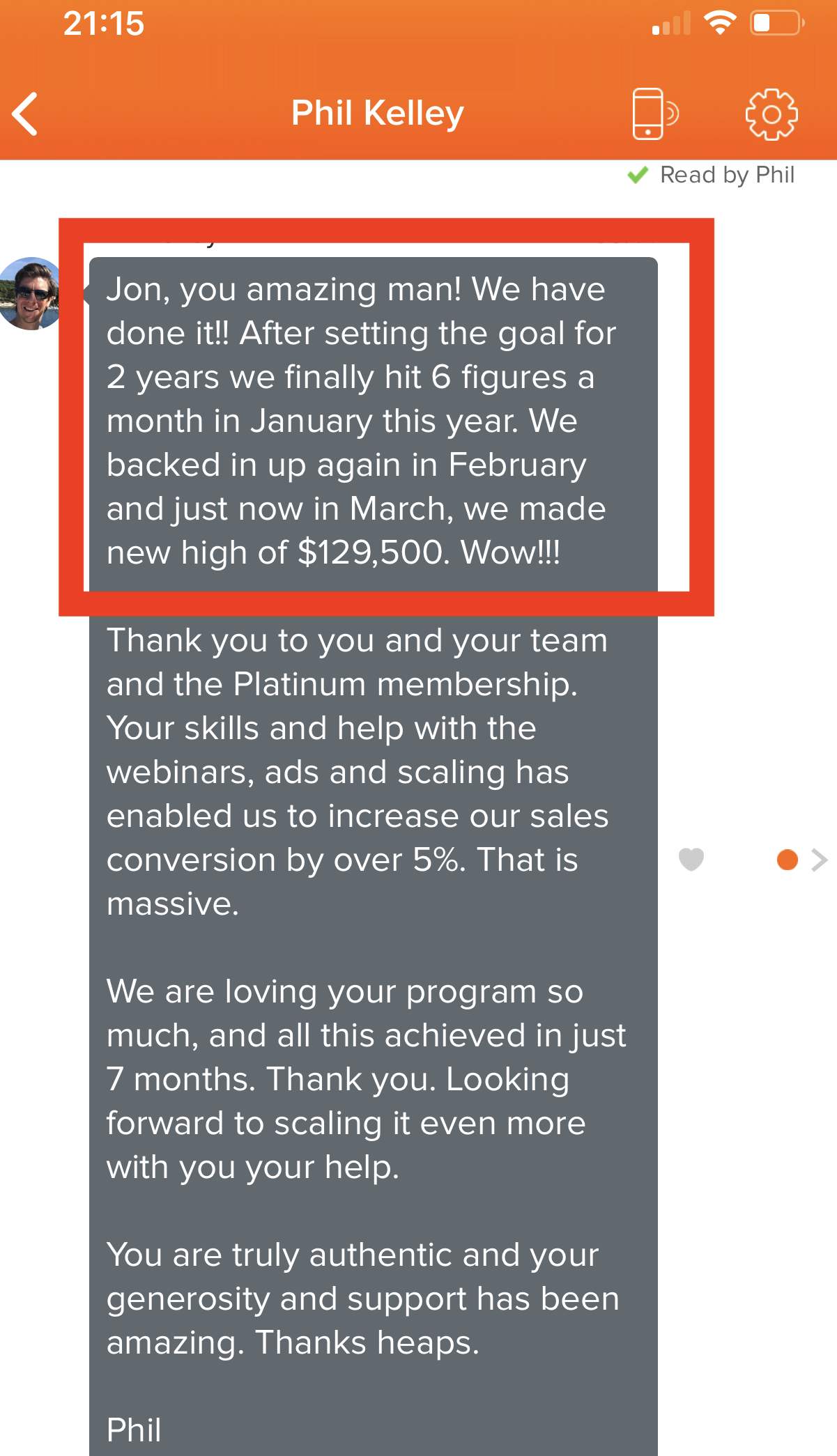
Task: Tap the phone broadcast icon in header
Action: (655, 114)
